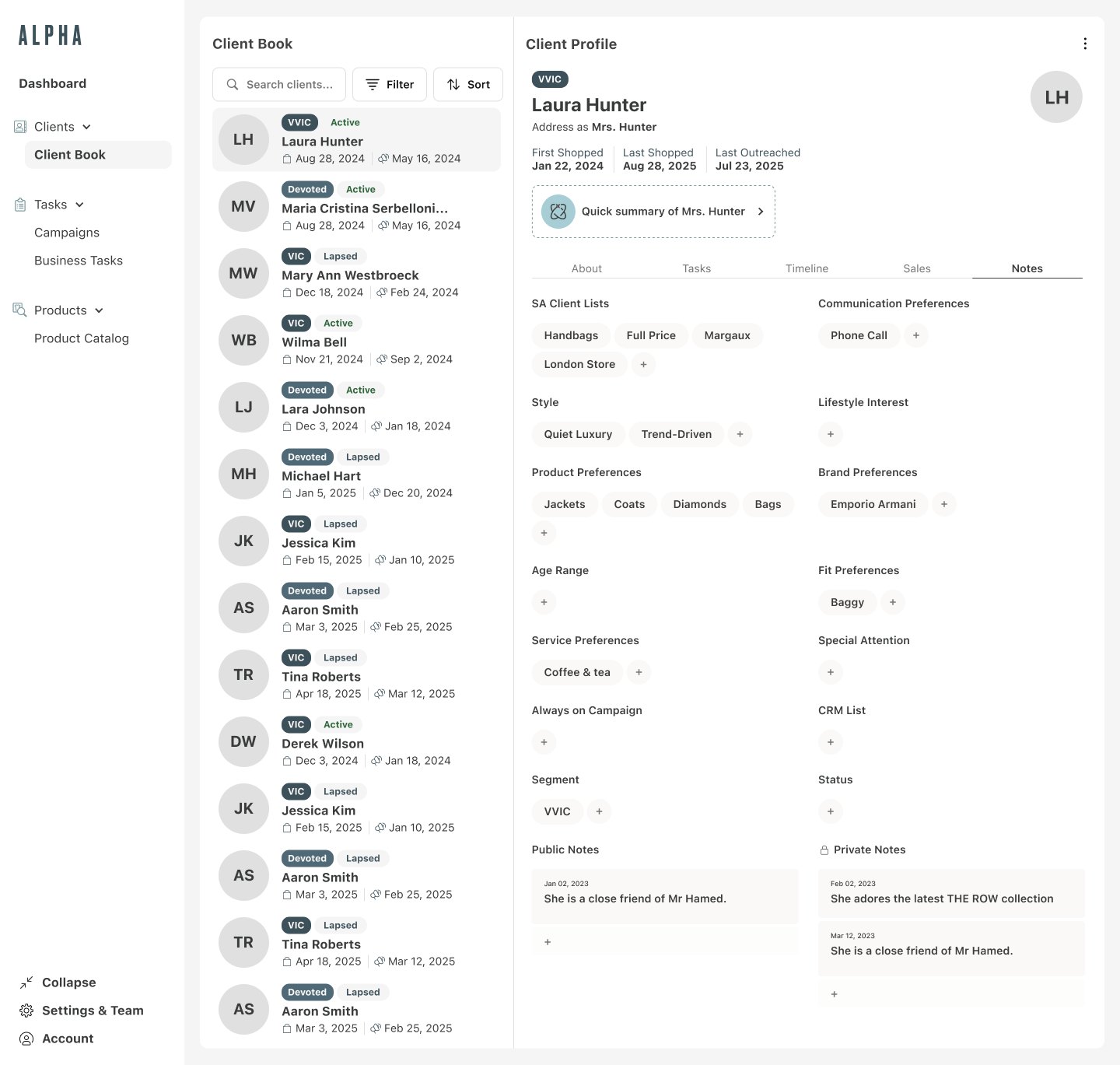
Task: Collapse the Clients sidebar section
Action: click(86, 127)
